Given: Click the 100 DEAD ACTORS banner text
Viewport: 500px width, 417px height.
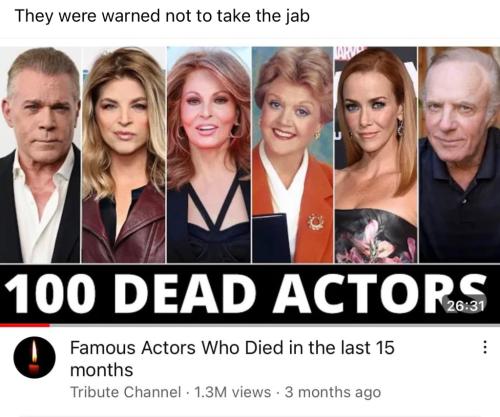Looking at the screenshot, I should [245, 294].
